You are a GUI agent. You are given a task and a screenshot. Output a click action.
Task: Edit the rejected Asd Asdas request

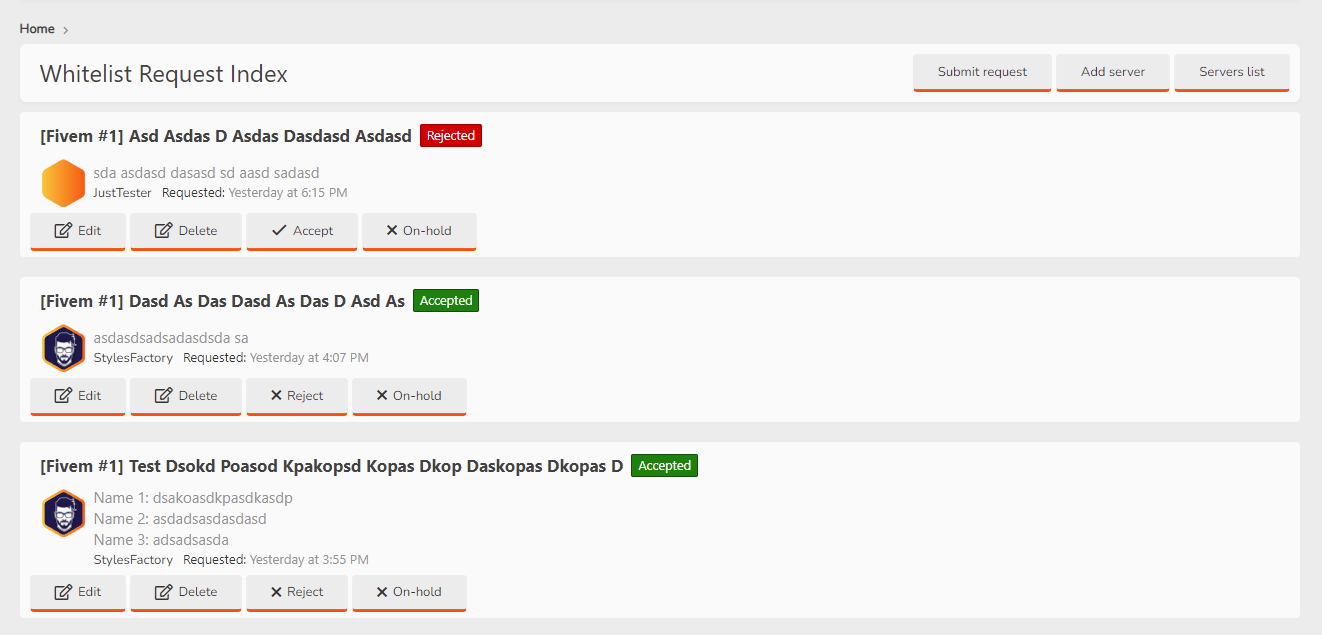click(78, 231)
